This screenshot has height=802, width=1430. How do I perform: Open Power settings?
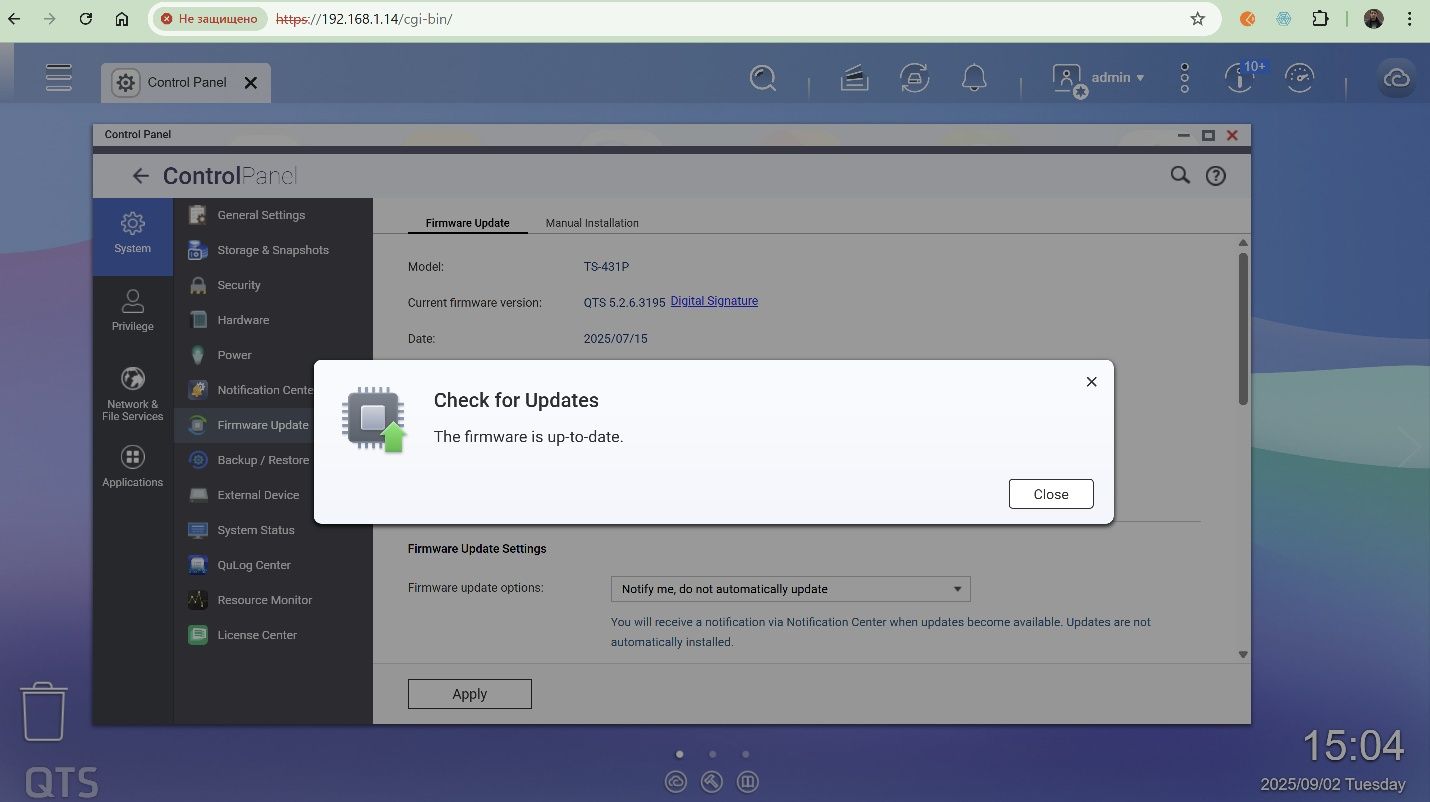click(273, 355)
